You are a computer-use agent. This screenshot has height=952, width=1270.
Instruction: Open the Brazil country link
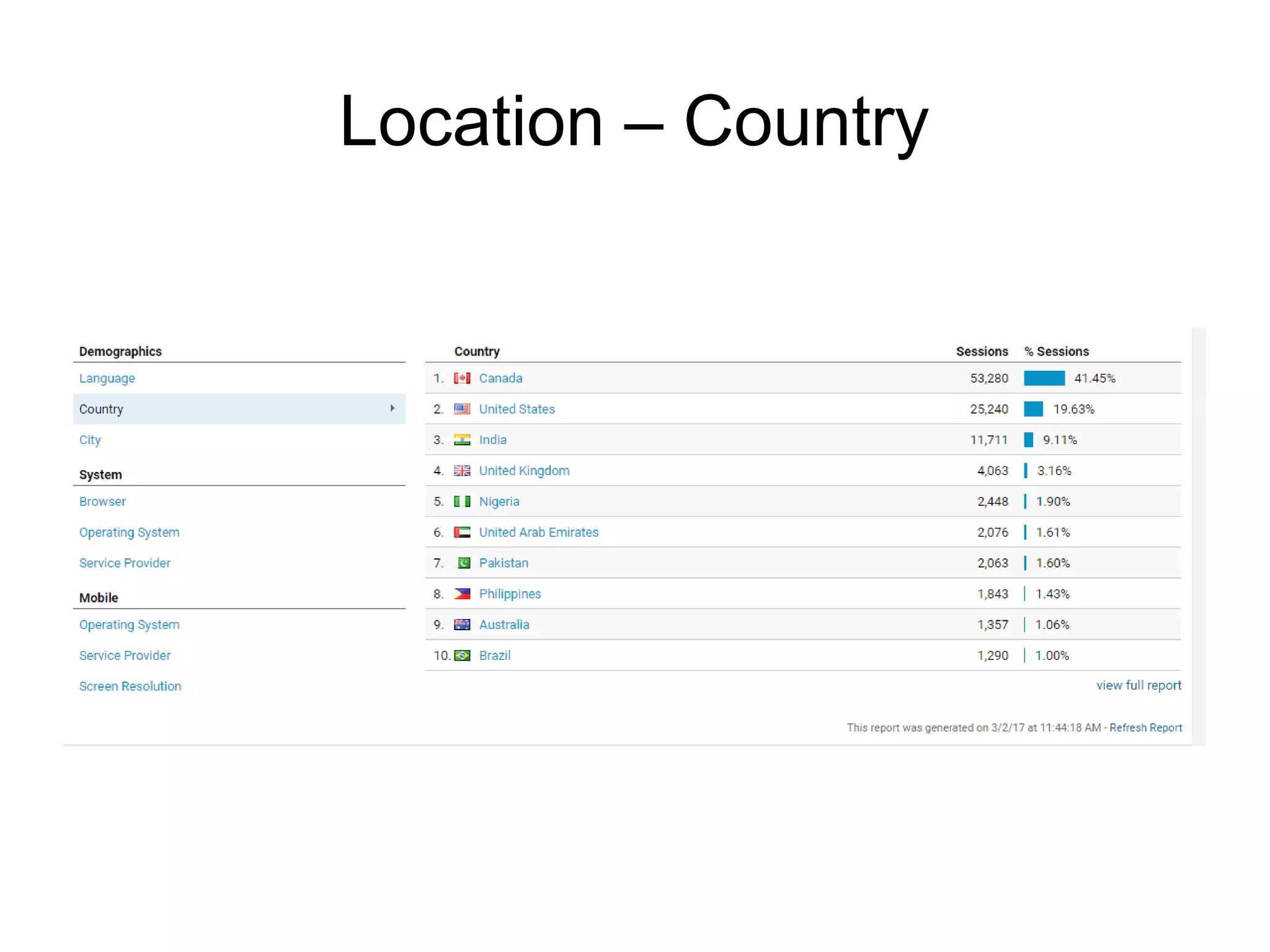(495, 656)
